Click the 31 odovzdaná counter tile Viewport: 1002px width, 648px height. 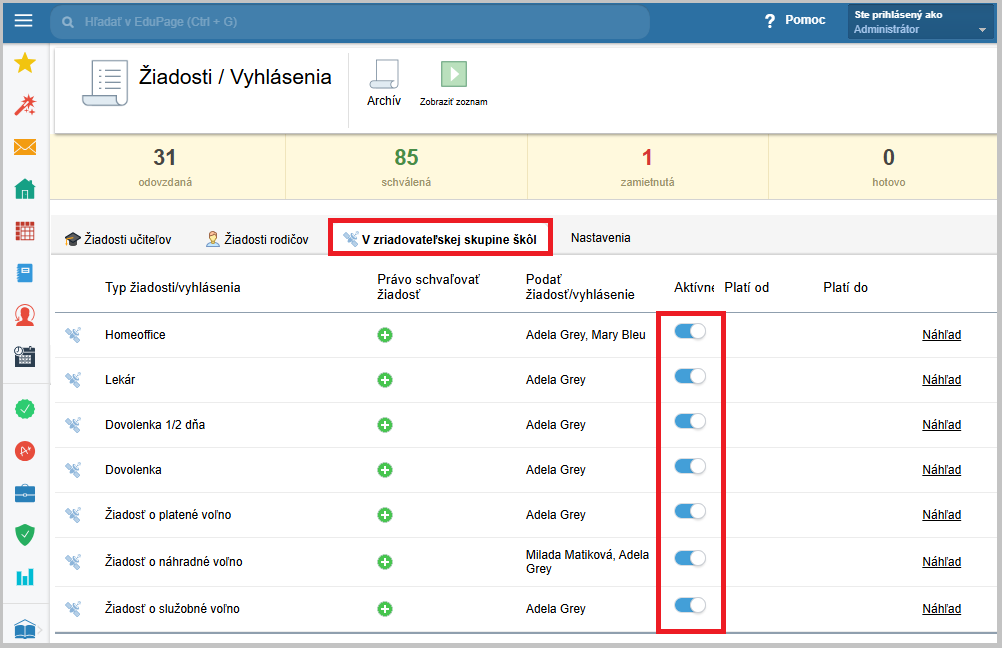pyautogui.click(x=167, y=167)
